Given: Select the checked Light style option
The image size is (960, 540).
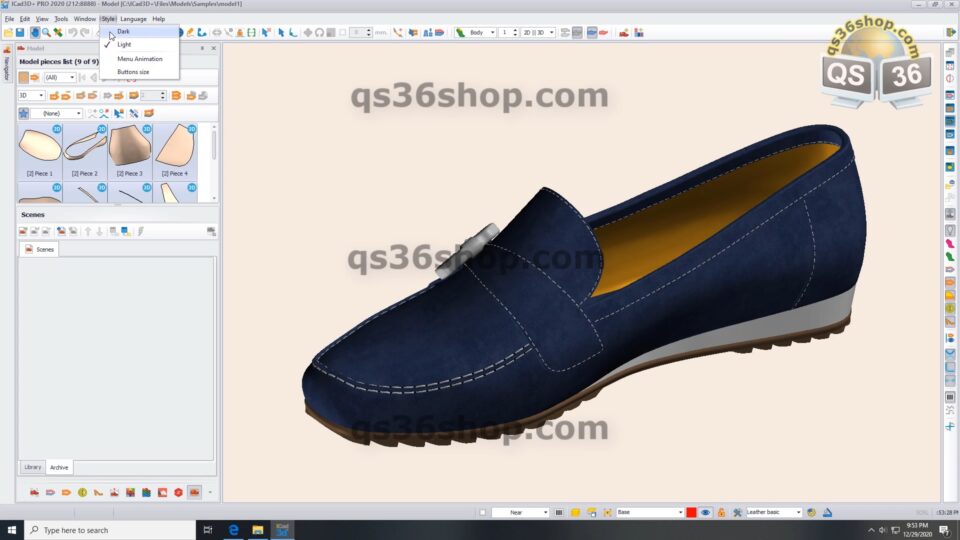Looking at the screenshot, I should pyautogui.click(x=124, y=45).
